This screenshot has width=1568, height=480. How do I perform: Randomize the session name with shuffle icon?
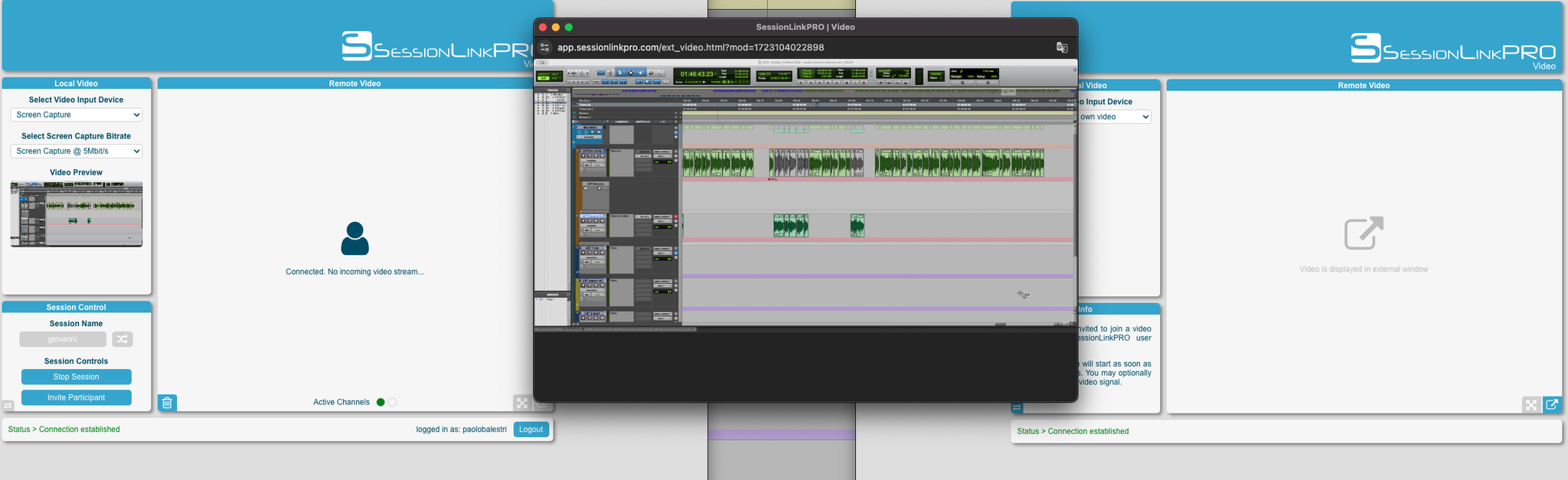click(x=122, y=339)
